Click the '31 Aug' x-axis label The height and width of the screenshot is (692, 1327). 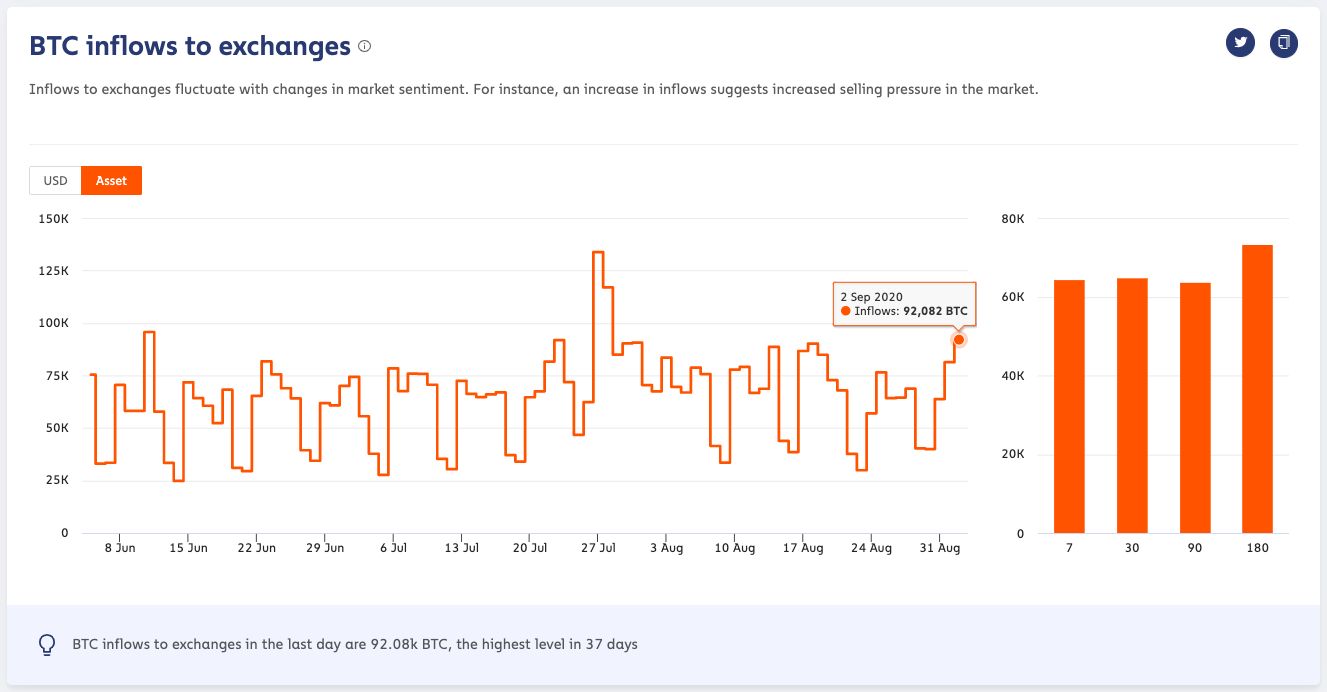938,548
